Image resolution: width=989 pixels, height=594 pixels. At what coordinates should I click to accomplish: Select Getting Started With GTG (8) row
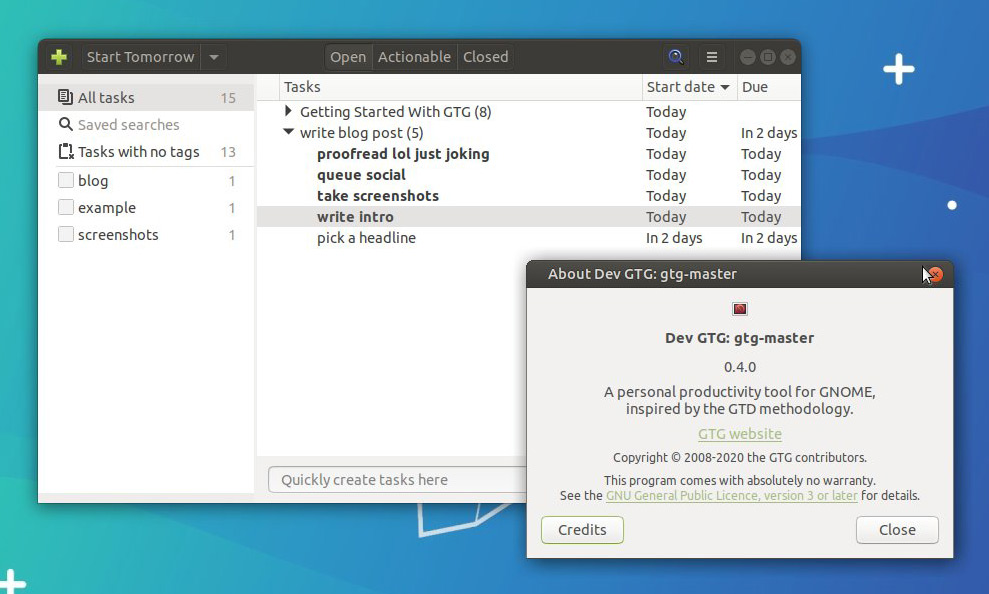529,112
